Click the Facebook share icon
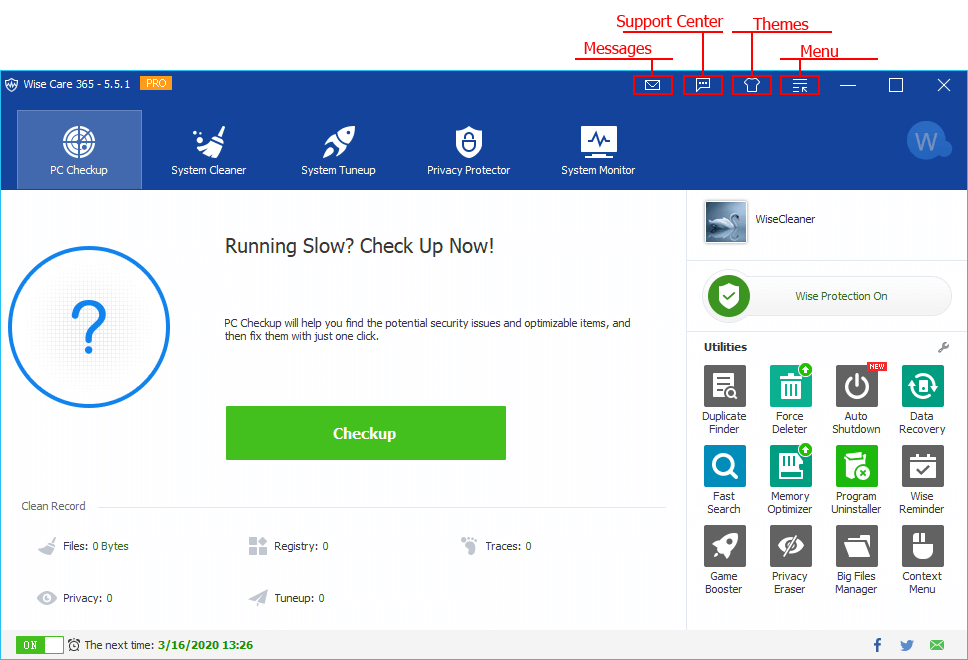Screen dimensions: 968x660 pos(877,645)
